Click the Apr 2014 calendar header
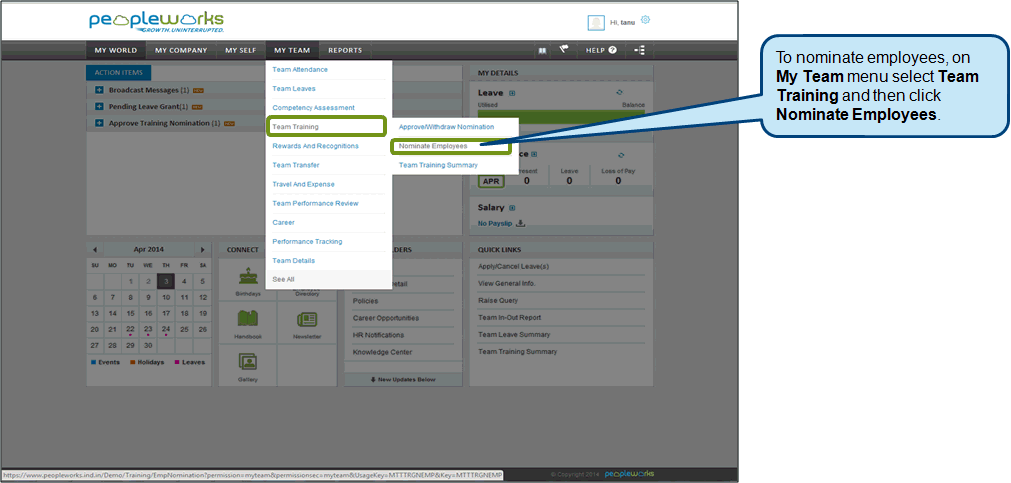The height and width of the screenshot is (483, 1011). tap(149, 250)
